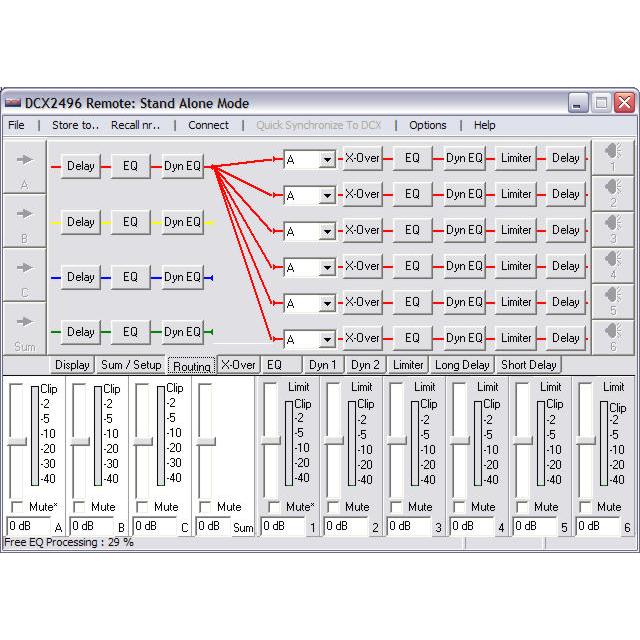This screenshot has width=640, height=640.
Task: Check Mute box for output 6
Action: pyautogui.click(x=585, y=507)
